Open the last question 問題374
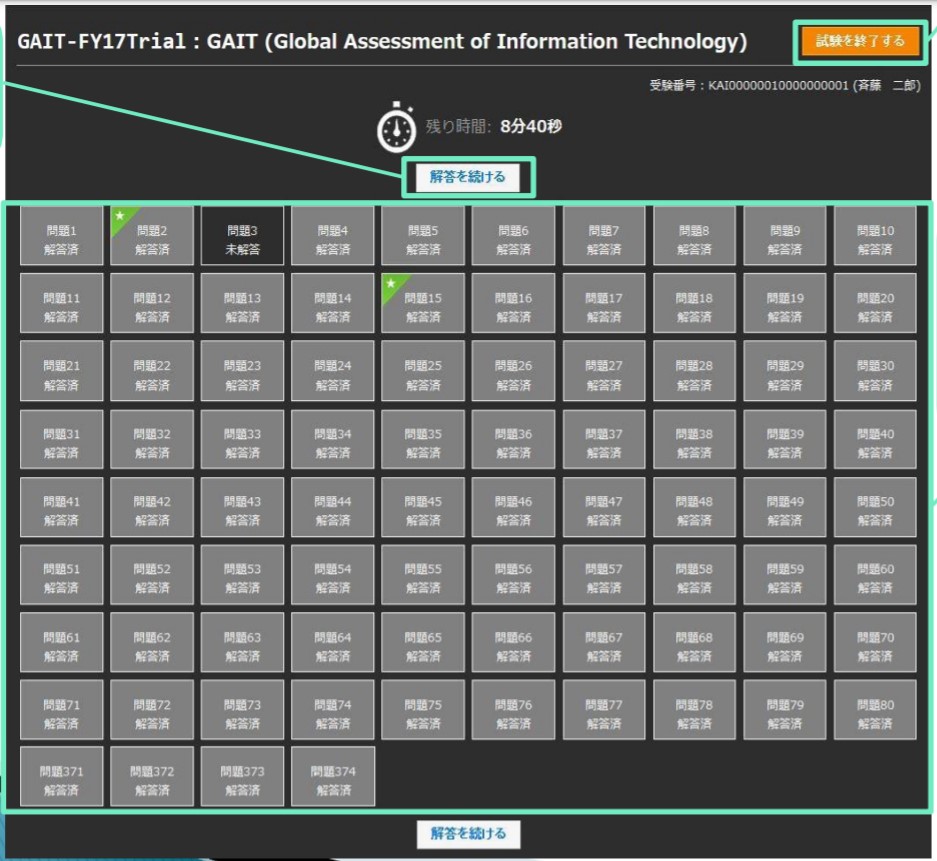Viewport: 937px width, 861px height. tap(332, 777)
